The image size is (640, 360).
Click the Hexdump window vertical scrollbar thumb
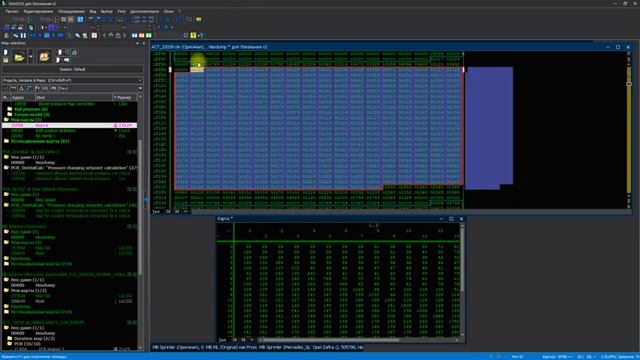click(629, 84)
